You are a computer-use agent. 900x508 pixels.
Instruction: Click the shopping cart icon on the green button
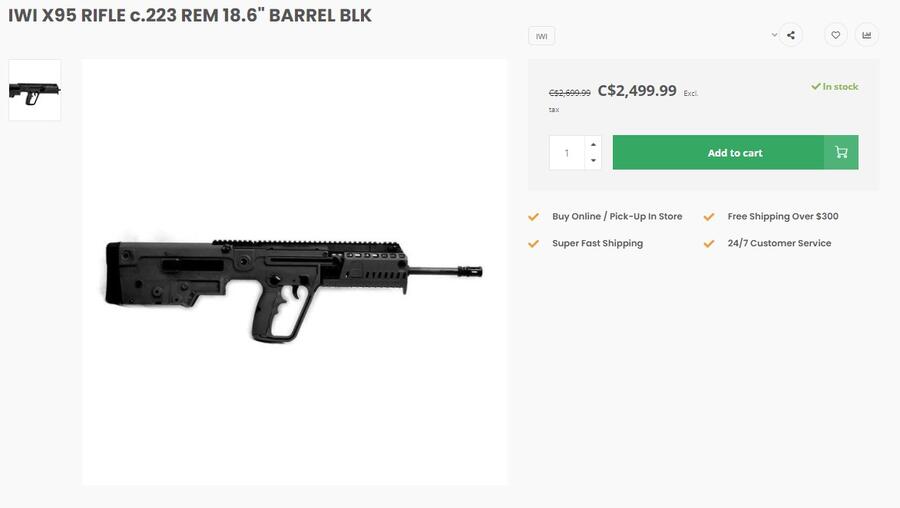tap(841, 153)
